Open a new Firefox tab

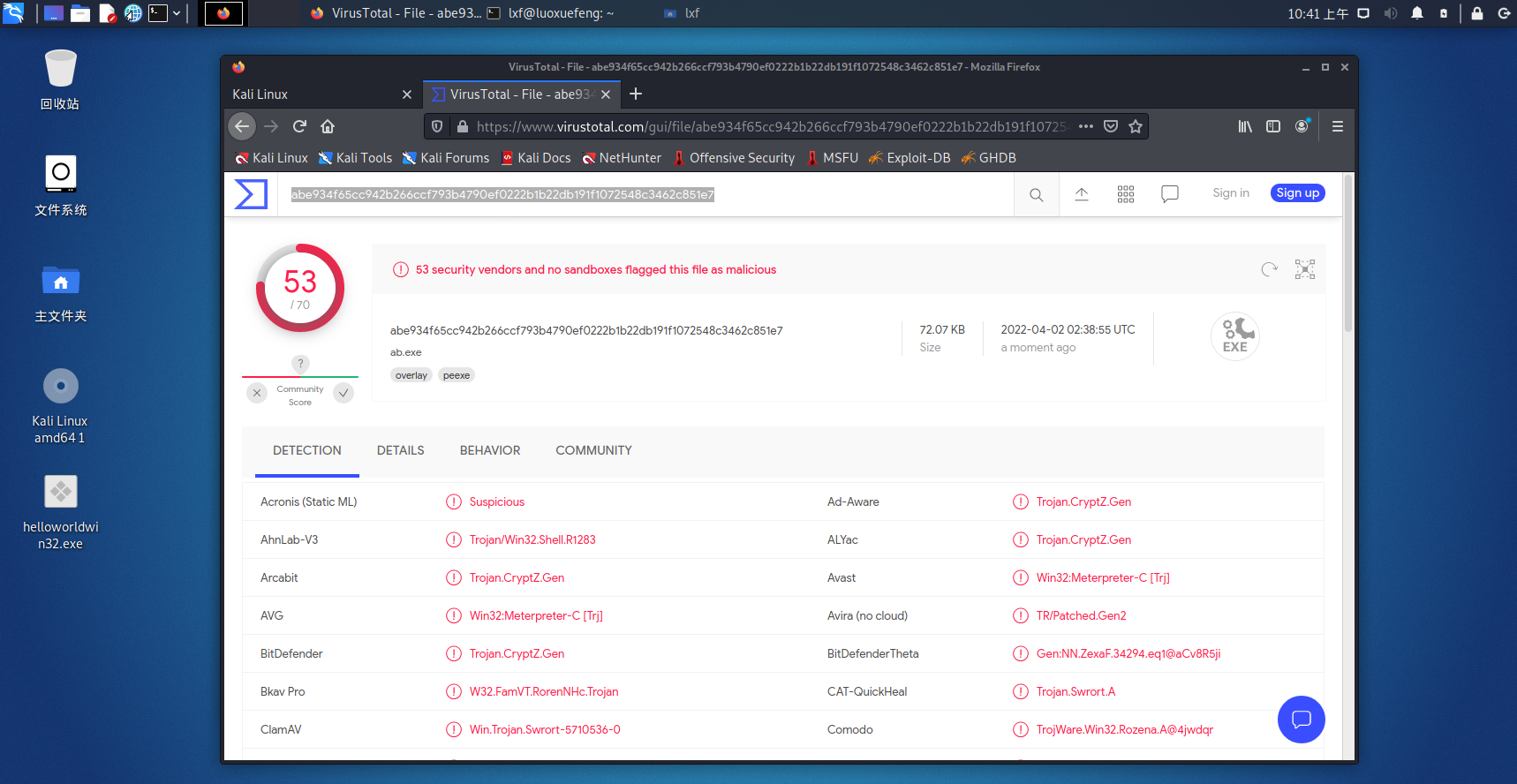pos(636,94)
